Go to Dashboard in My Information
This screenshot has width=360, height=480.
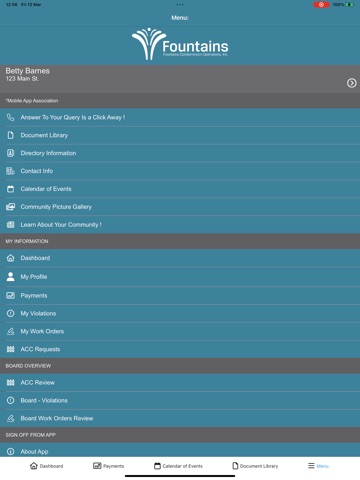click(180, 258)
